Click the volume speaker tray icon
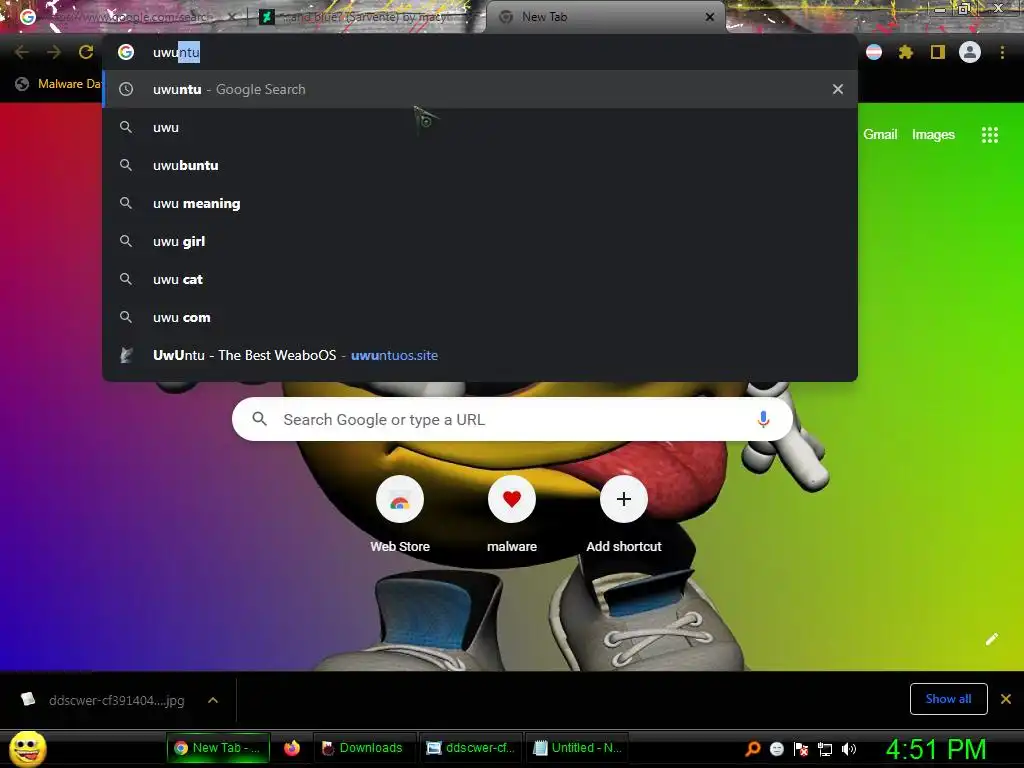 [x=849, y=749]
